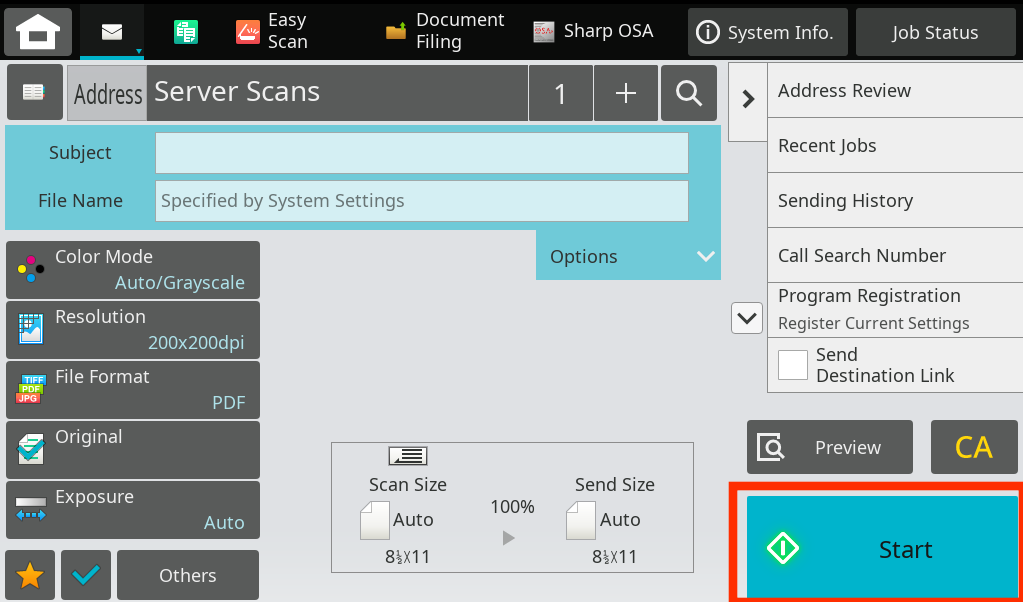
Task: Collapse the panel with the down chevron
Action: (746, 317)
